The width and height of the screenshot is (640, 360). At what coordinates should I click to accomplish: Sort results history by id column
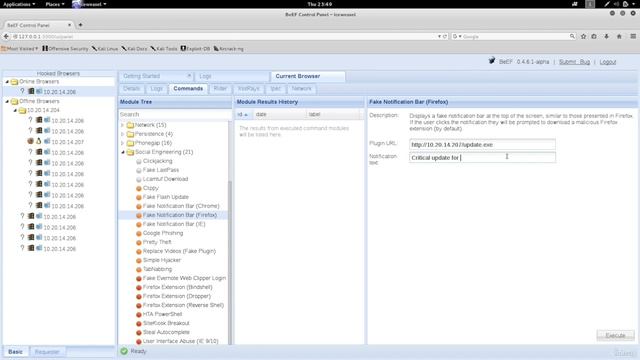pyautogui.click(x=243, y=114)
